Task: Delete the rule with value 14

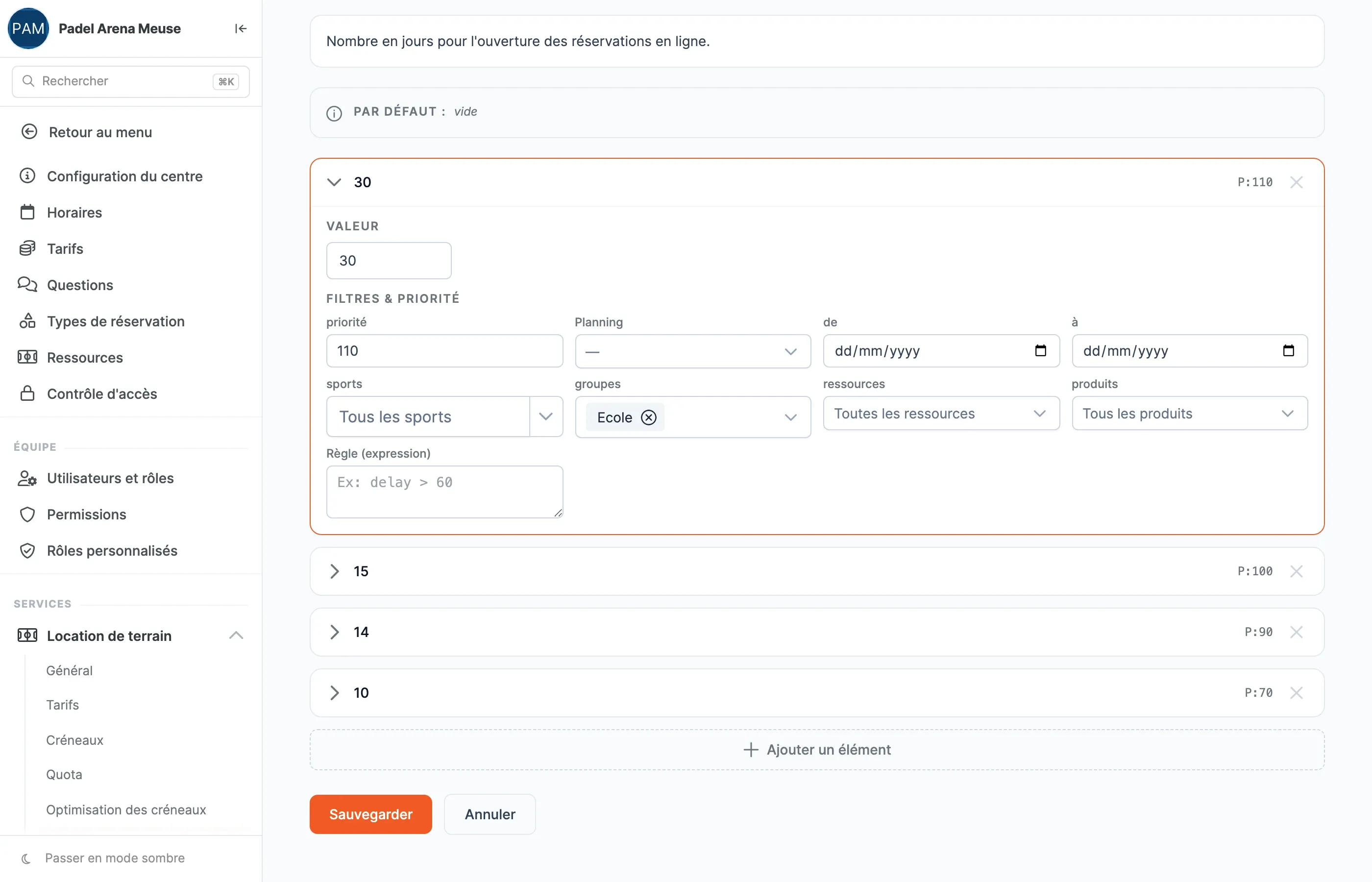Action: (x=1297, y=632)
